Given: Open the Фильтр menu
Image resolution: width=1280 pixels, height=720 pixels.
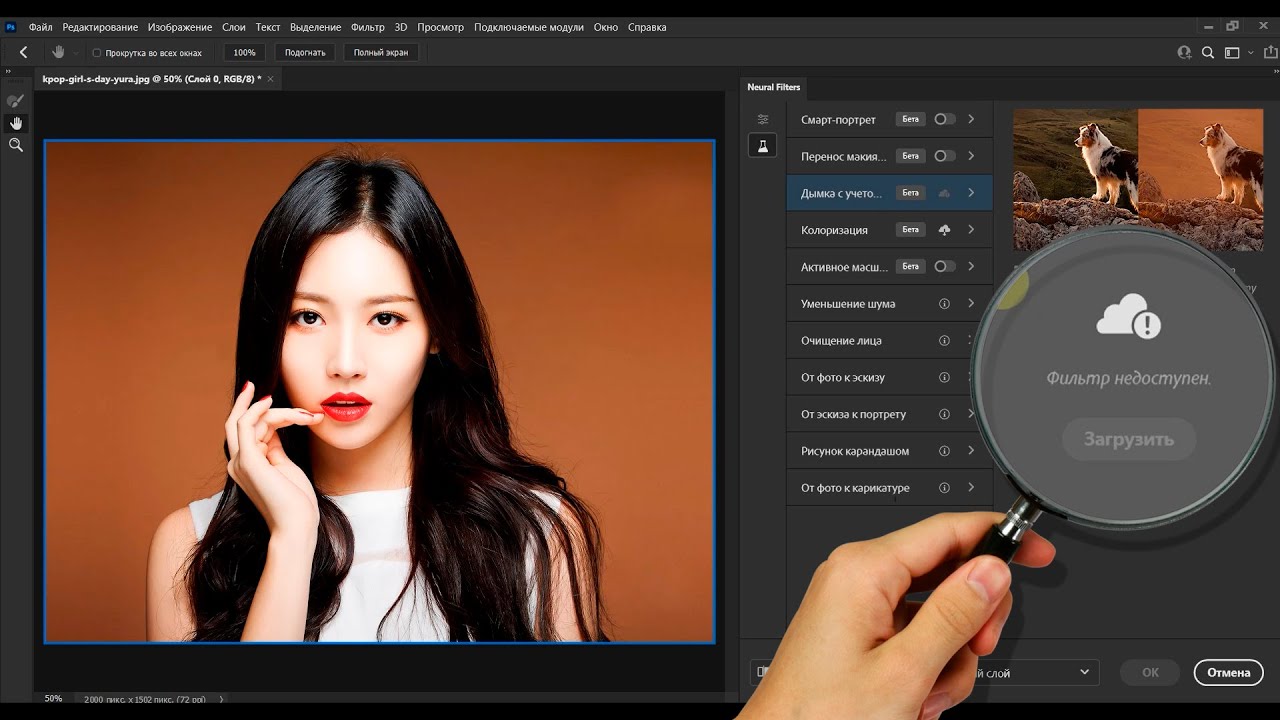Looking at the screenshot, I should click(368, 27).
